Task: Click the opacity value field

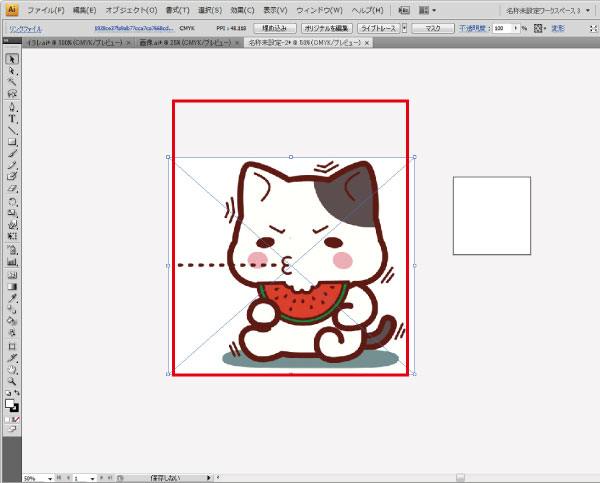Action: click(x=502, y=28)
